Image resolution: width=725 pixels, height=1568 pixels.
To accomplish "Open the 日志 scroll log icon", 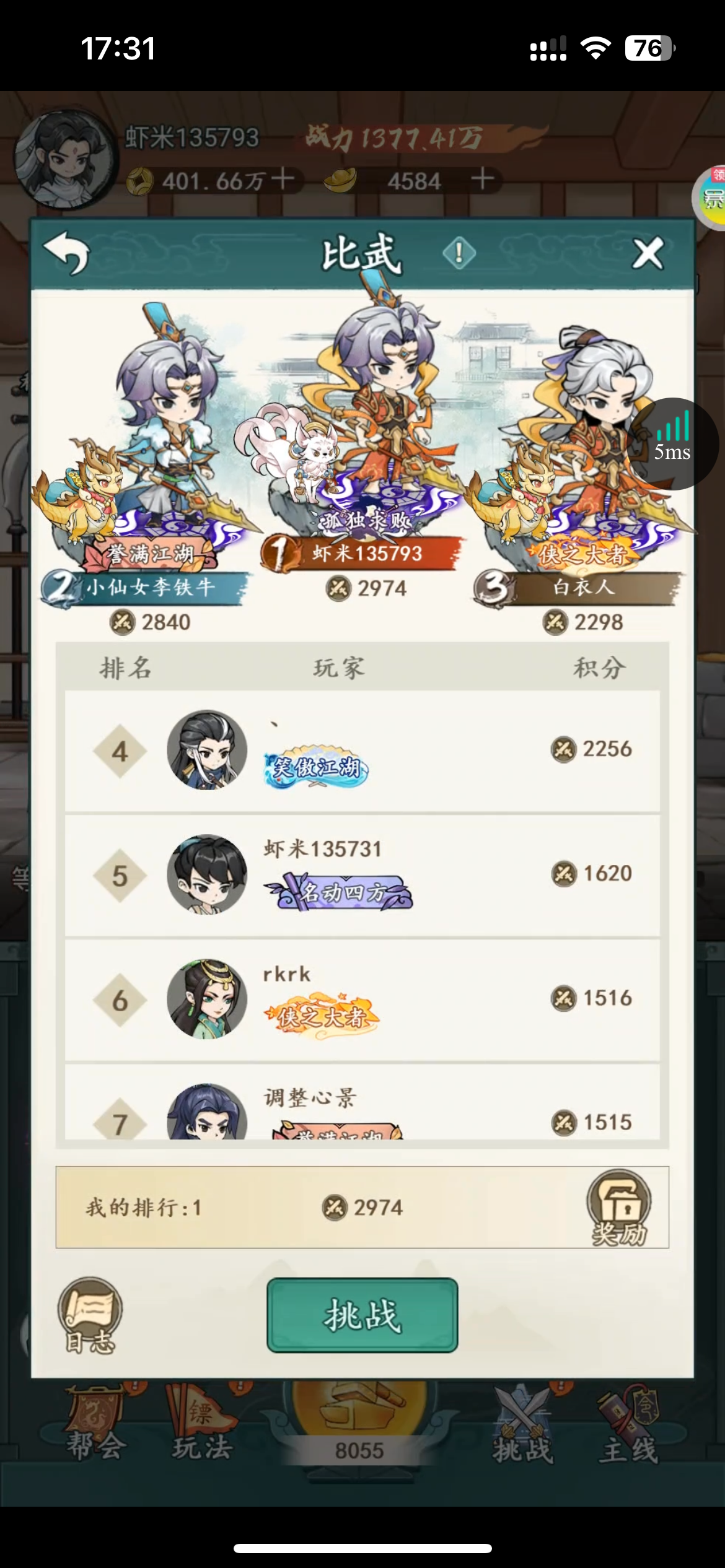I will click(90, 1315).
